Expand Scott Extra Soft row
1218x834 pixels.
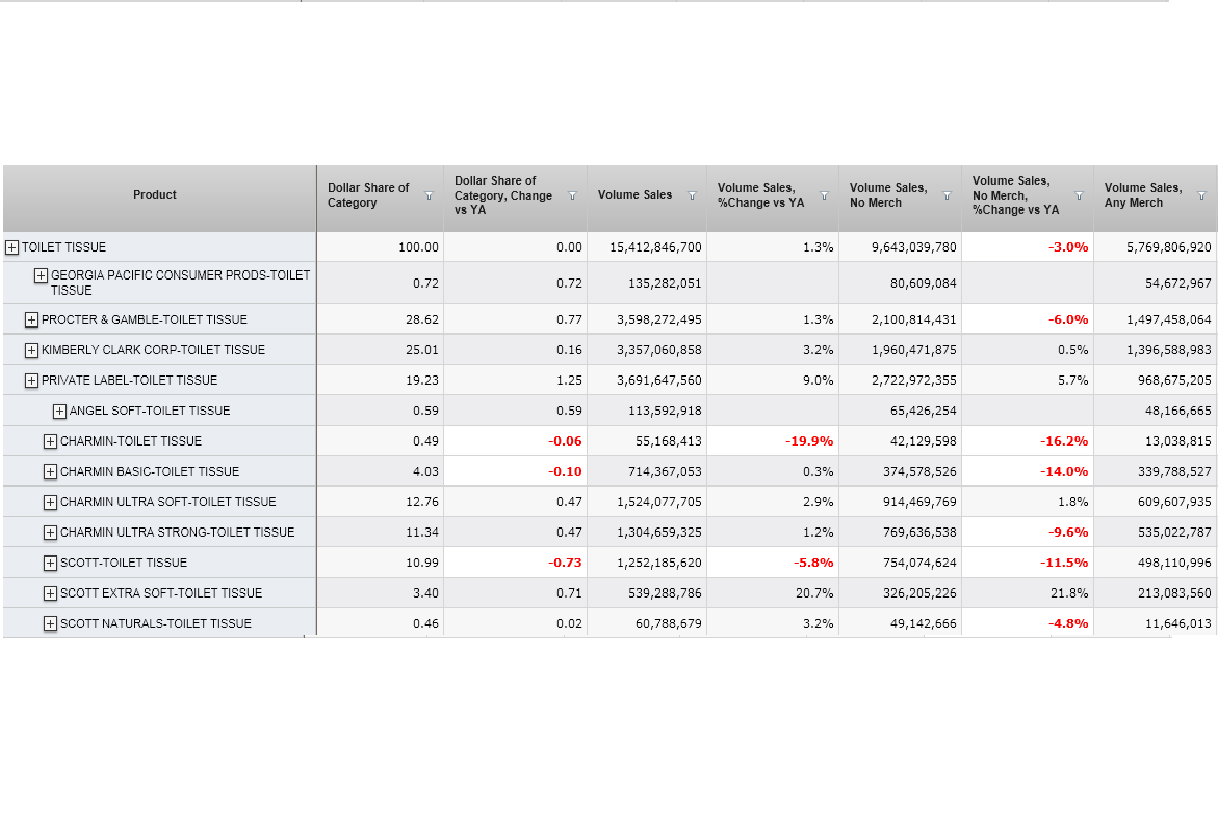pos(51,593)
